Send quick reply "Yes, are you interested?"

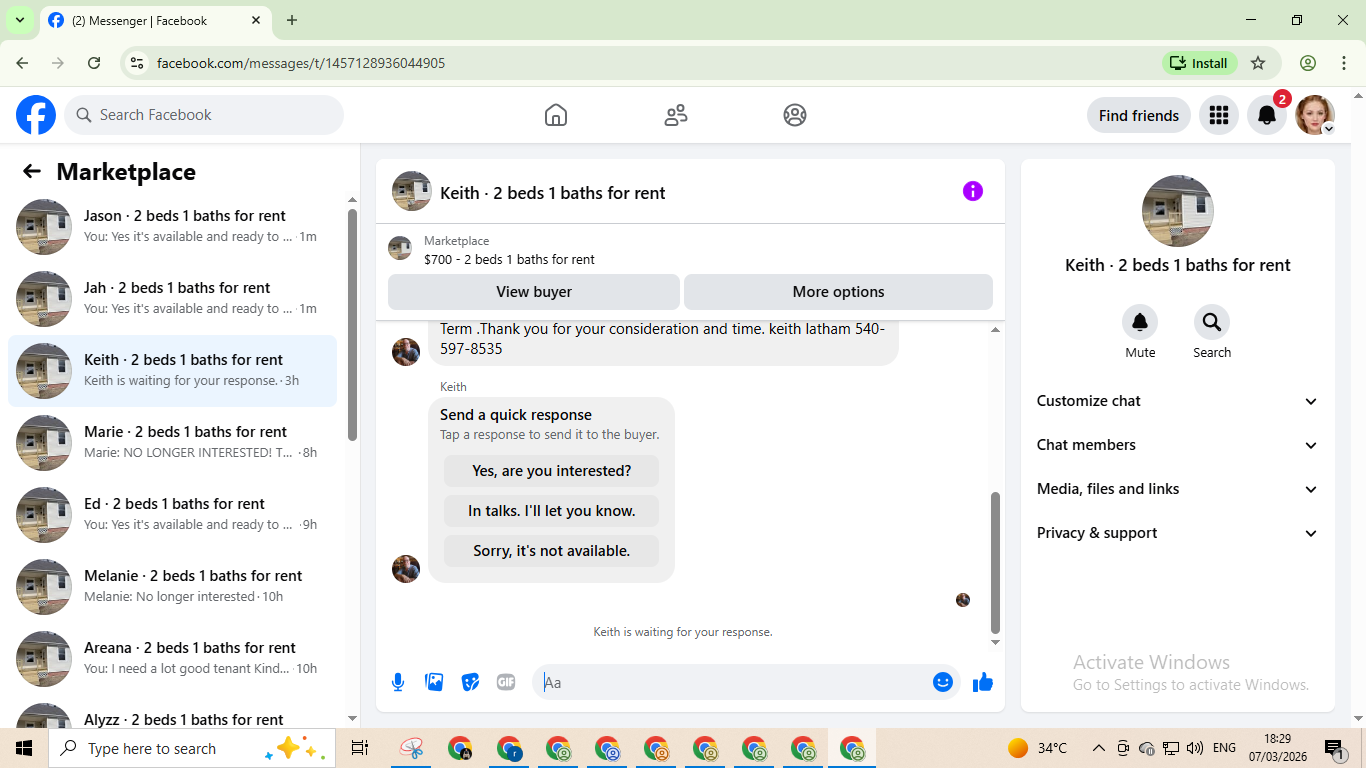[552, 471]
